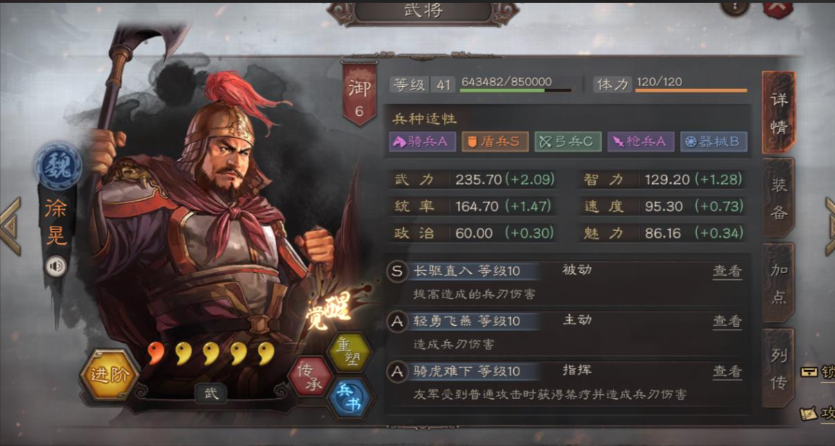The width and height of the screenshot is (835, 446).
Task: View 长驱直入 skill details via 查看
Action: coord(727,271)
